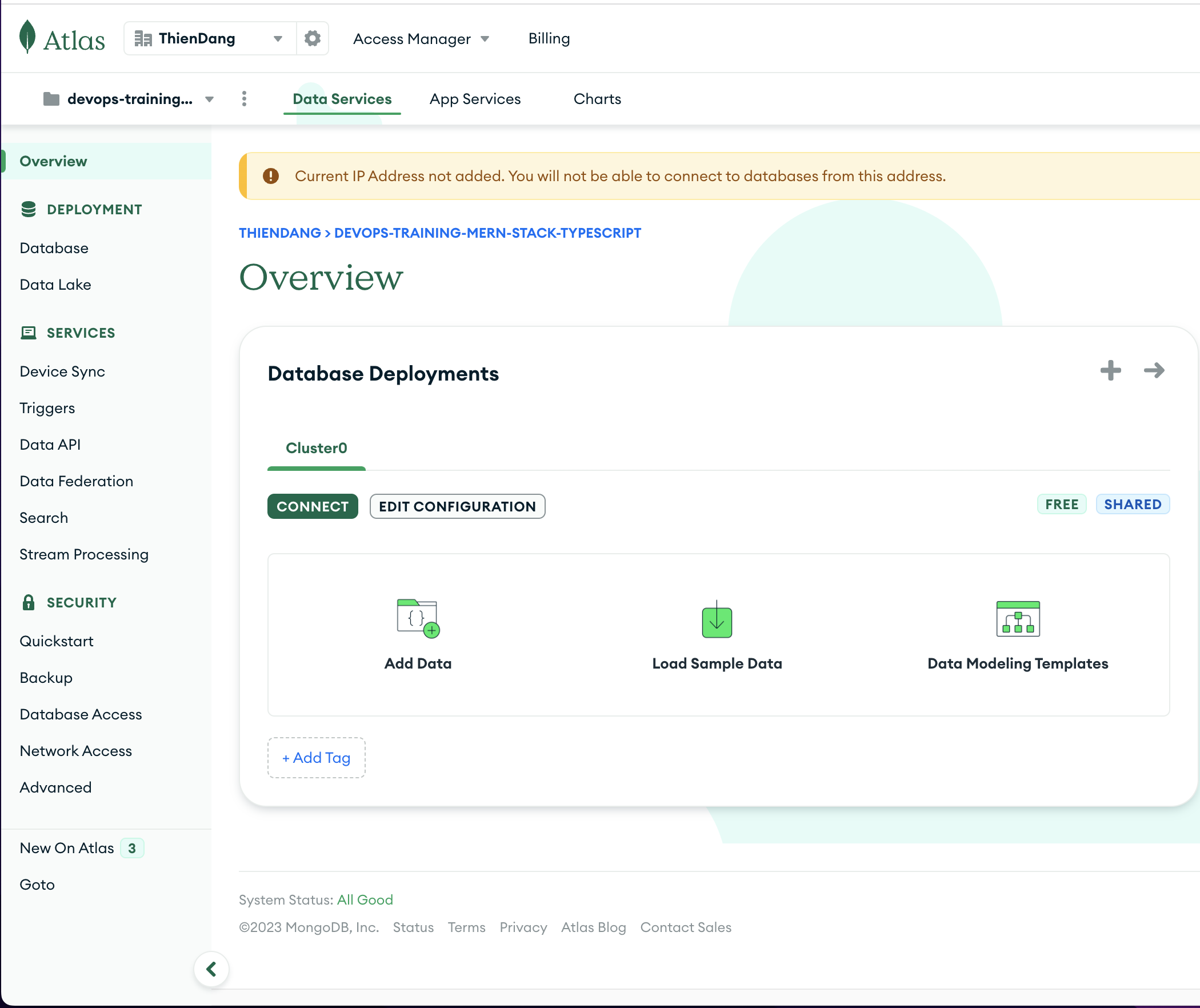Screen dimensions: 1200x1008
Task: Open New On Atlas in the sidebar
Action: pyautogui.click(x=67, y=848)
